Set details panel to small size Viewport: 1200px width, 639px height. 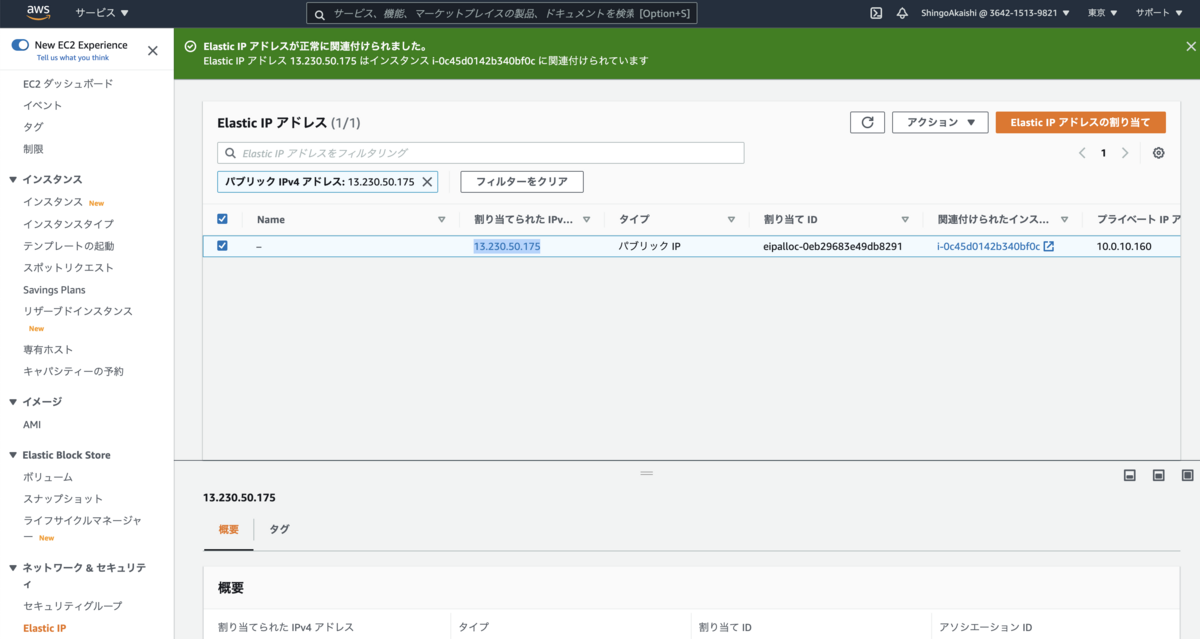click(x=1129, y=475)
